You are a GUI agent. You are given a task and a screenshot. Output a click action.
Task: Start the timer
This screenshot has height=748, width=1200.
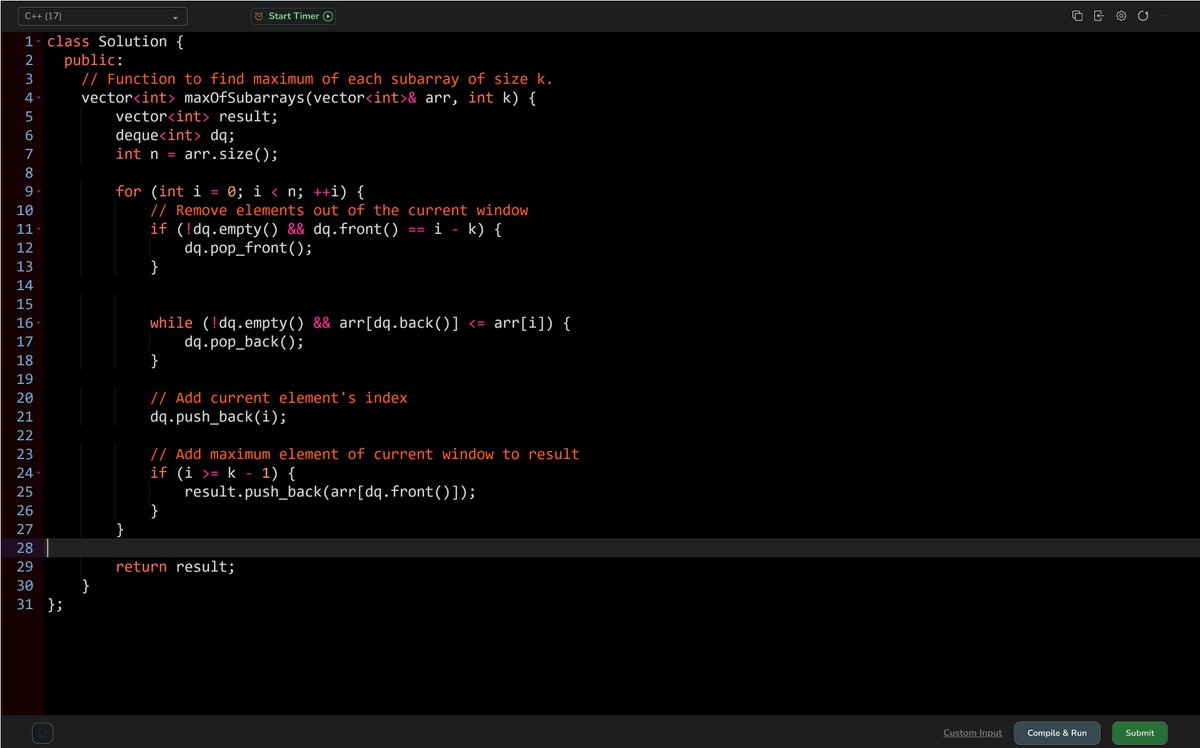click(x=293, y=16)
